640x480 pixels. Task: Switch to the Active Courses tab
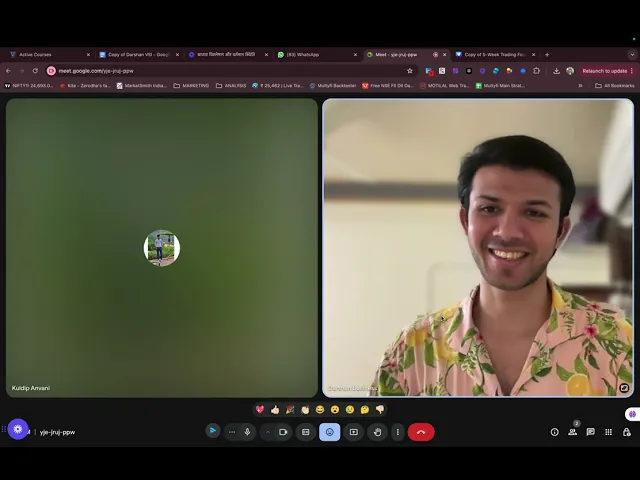tap(48, 54)
